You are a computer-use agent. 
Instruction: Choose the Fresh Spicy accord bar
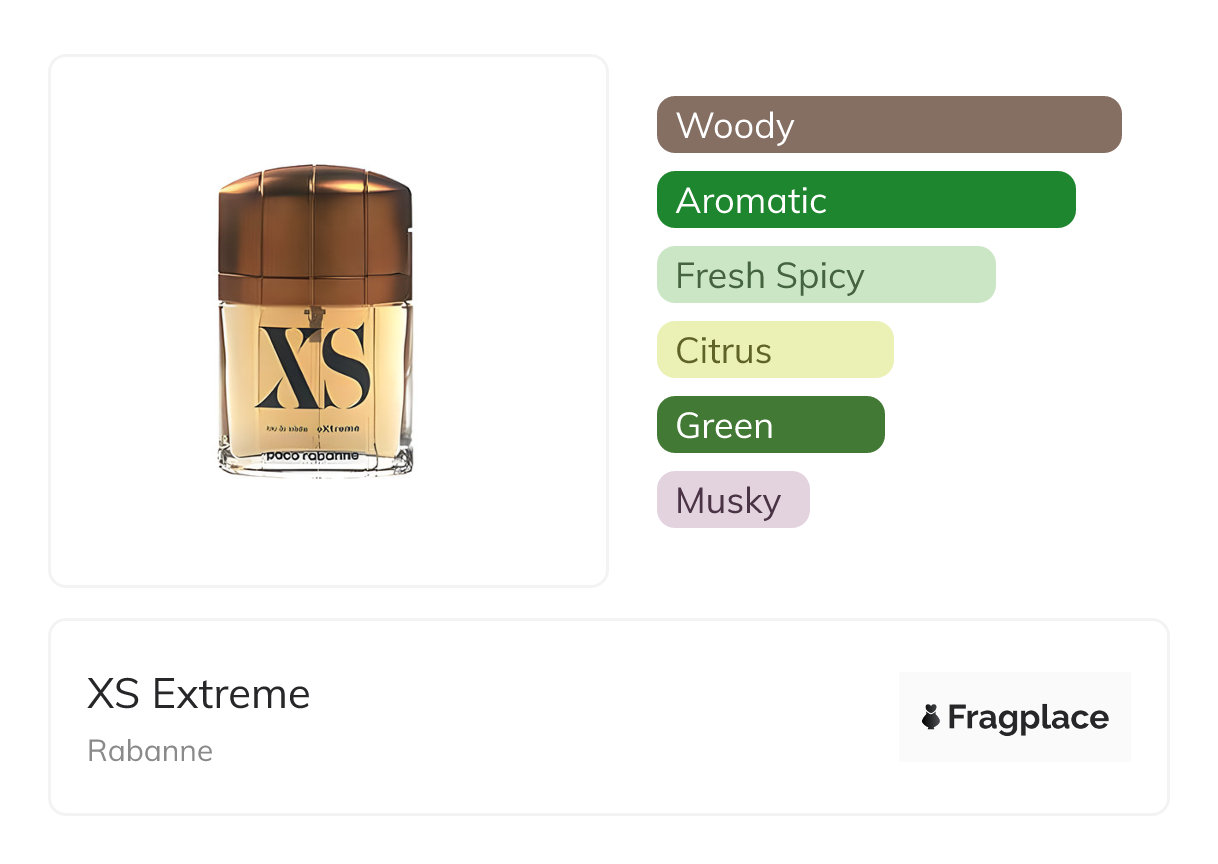click(x=825, y=275)
